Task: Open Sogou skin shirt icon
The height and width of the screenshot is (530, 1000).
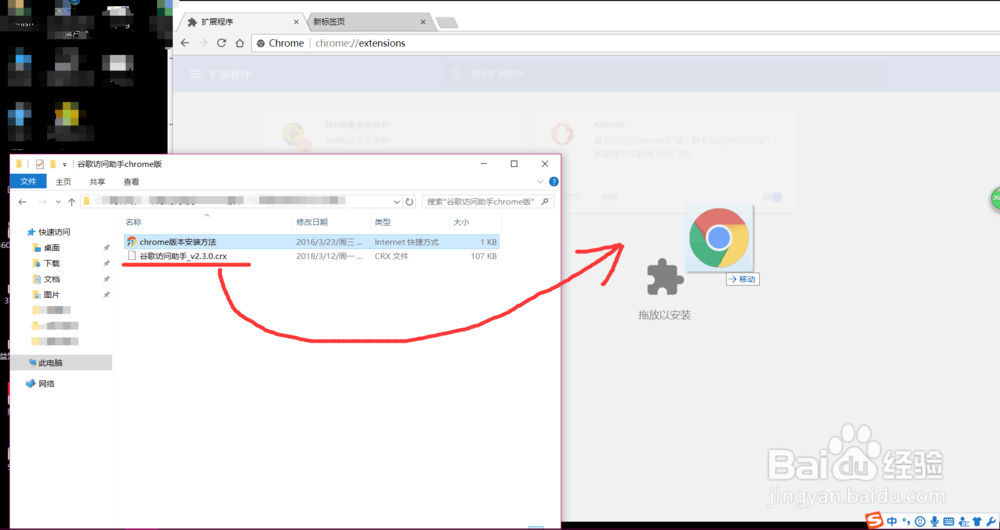Action: click(976, 521)
